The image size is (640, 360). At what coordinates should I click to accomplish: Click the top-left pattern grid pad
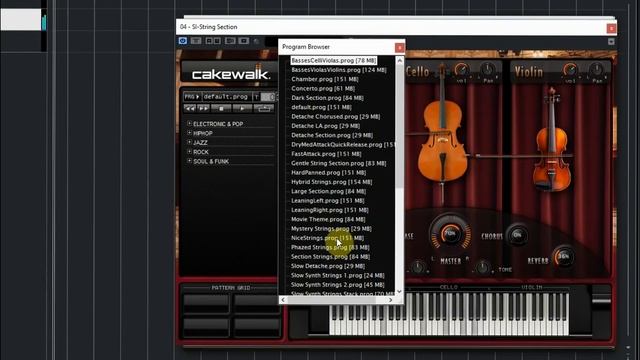(x=206, y=303)
